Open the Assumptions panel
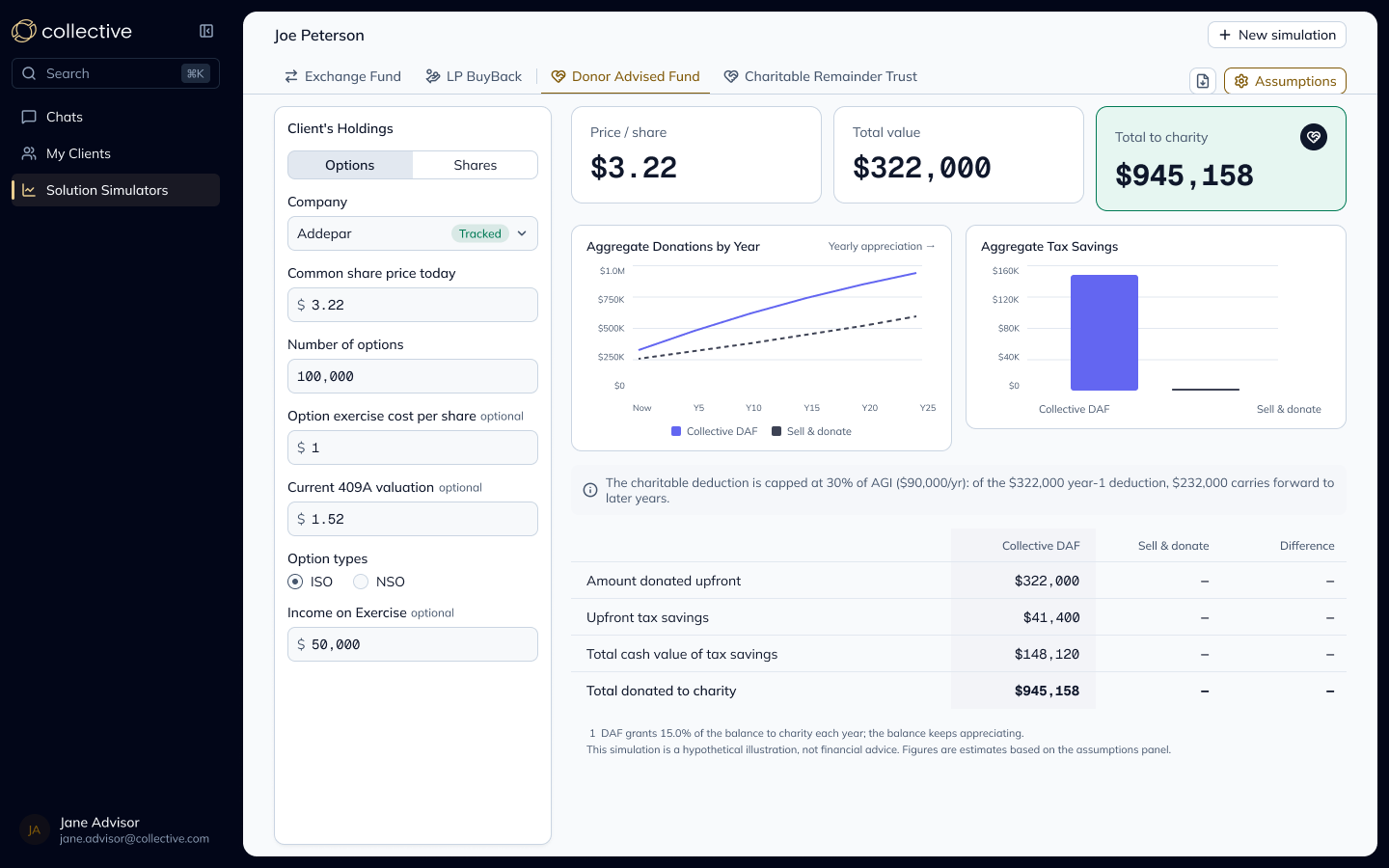The width and height of the screenshot is (1389, 868). point(1285,81)
